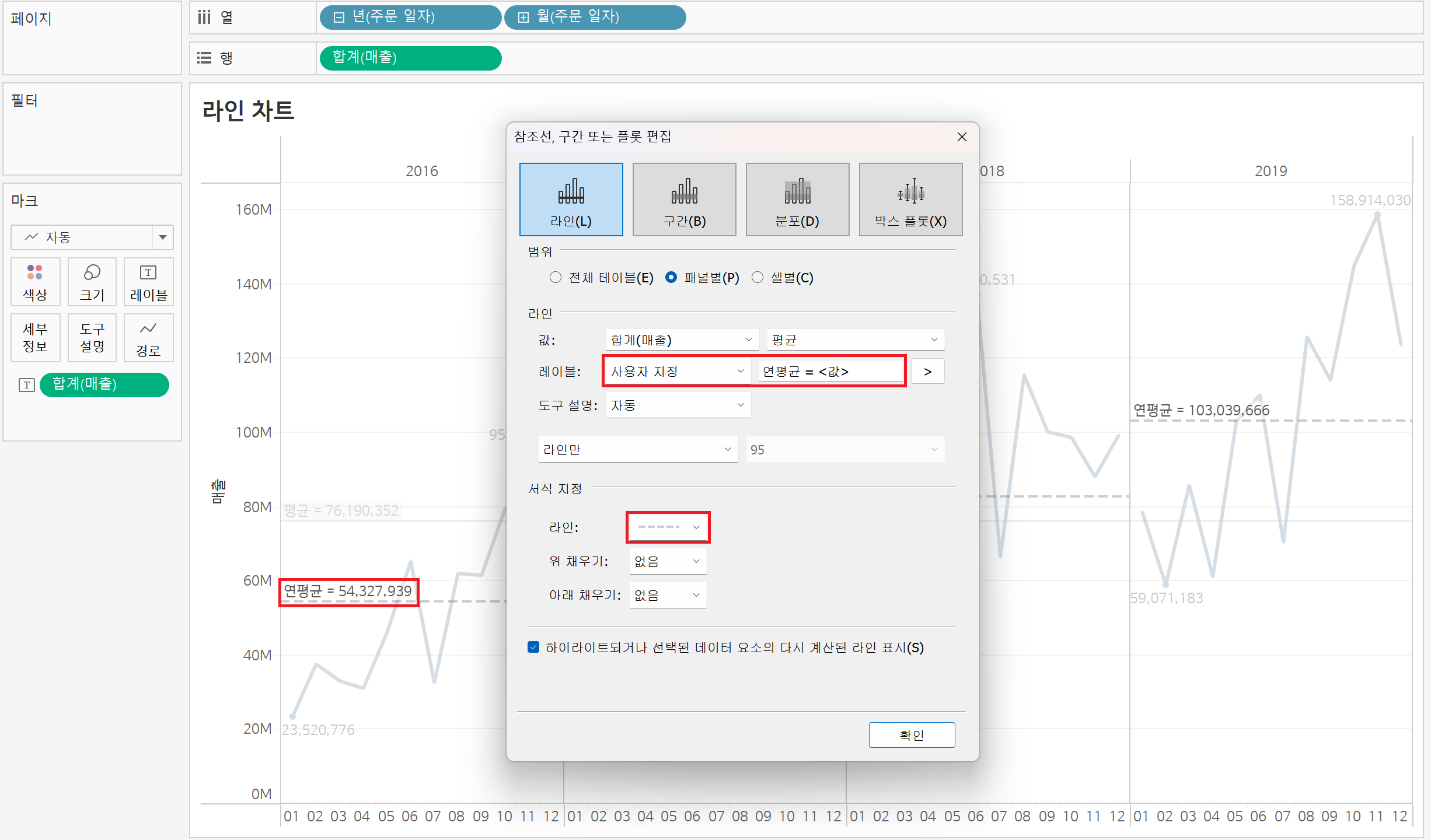
Task: Open the 크기 size marks card
Action: 92,282
